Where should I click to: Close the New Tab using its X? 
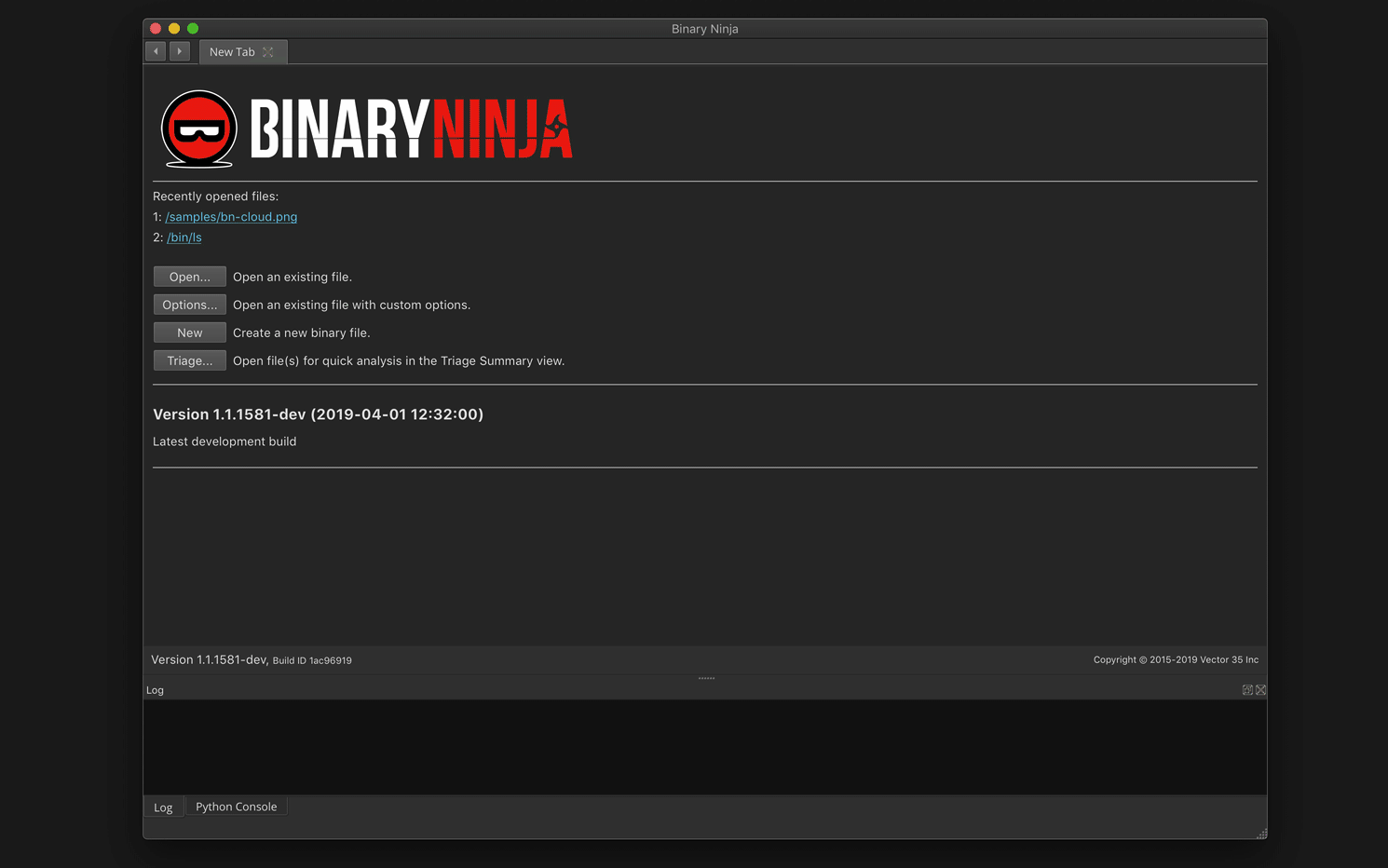269,51
